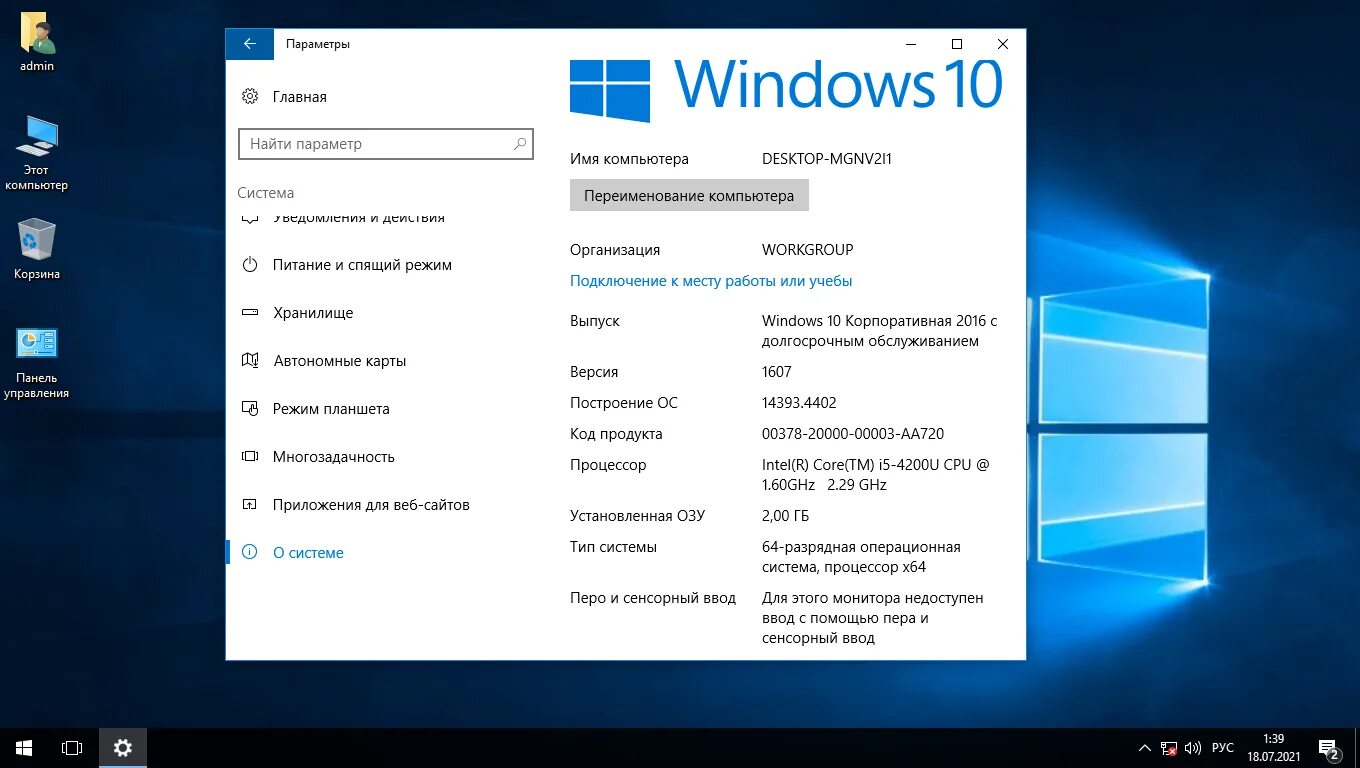1360x768 pixels.
Task: Click the info icon beside О системе
Action: point(250,553)
